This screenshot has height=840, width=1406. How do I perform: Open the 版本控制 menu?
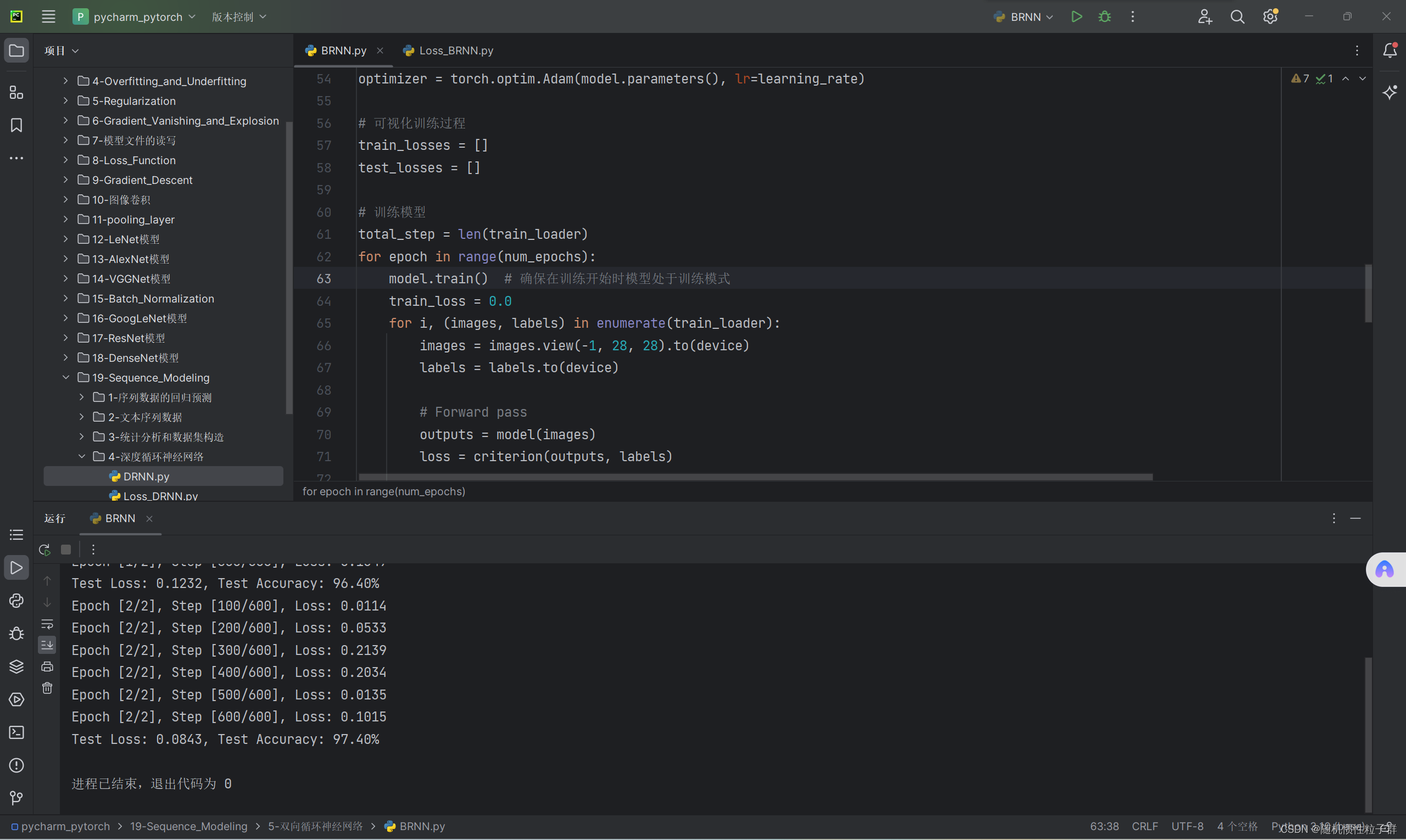pos(238,17)
